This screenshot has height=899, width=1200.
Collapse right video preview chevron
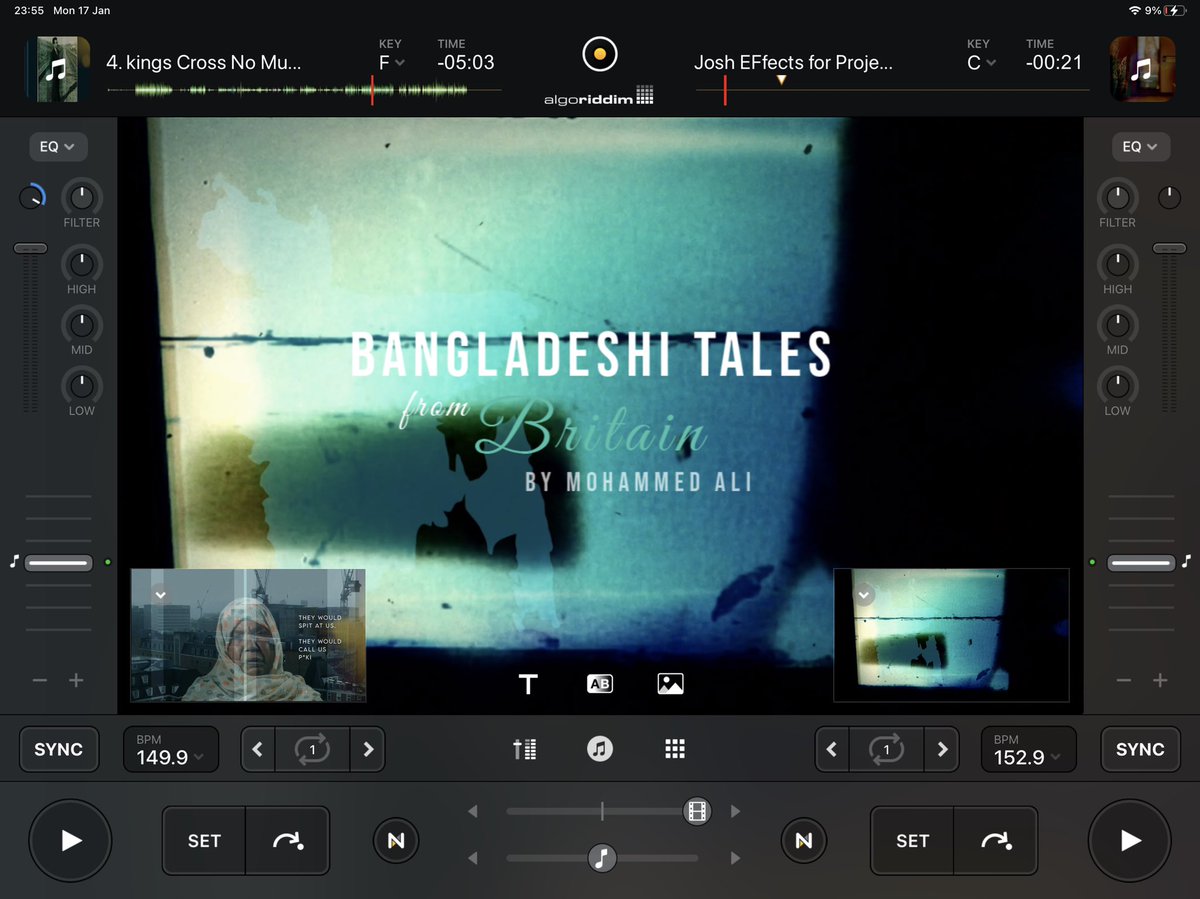tap(865, 594)
